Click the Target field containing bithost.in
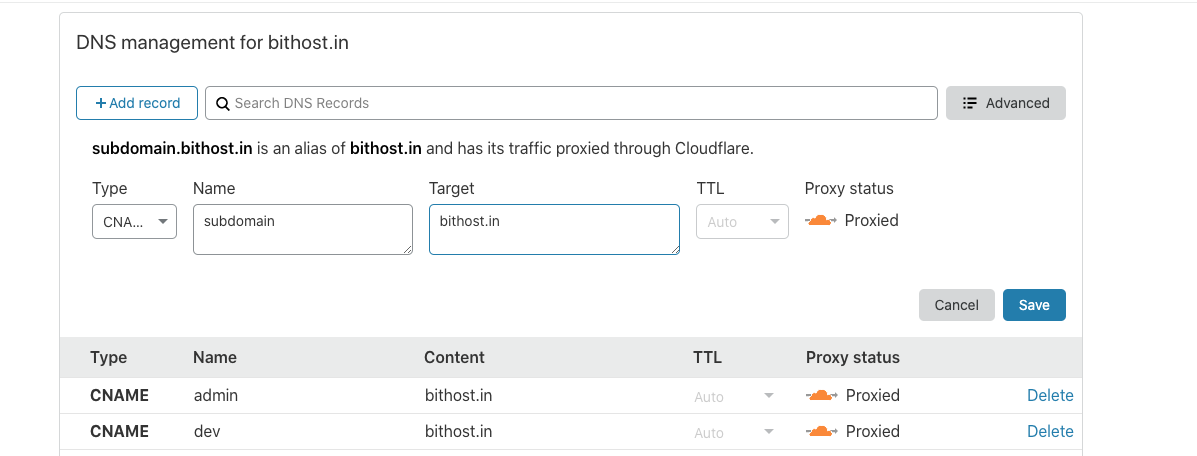 click(554, 229)
